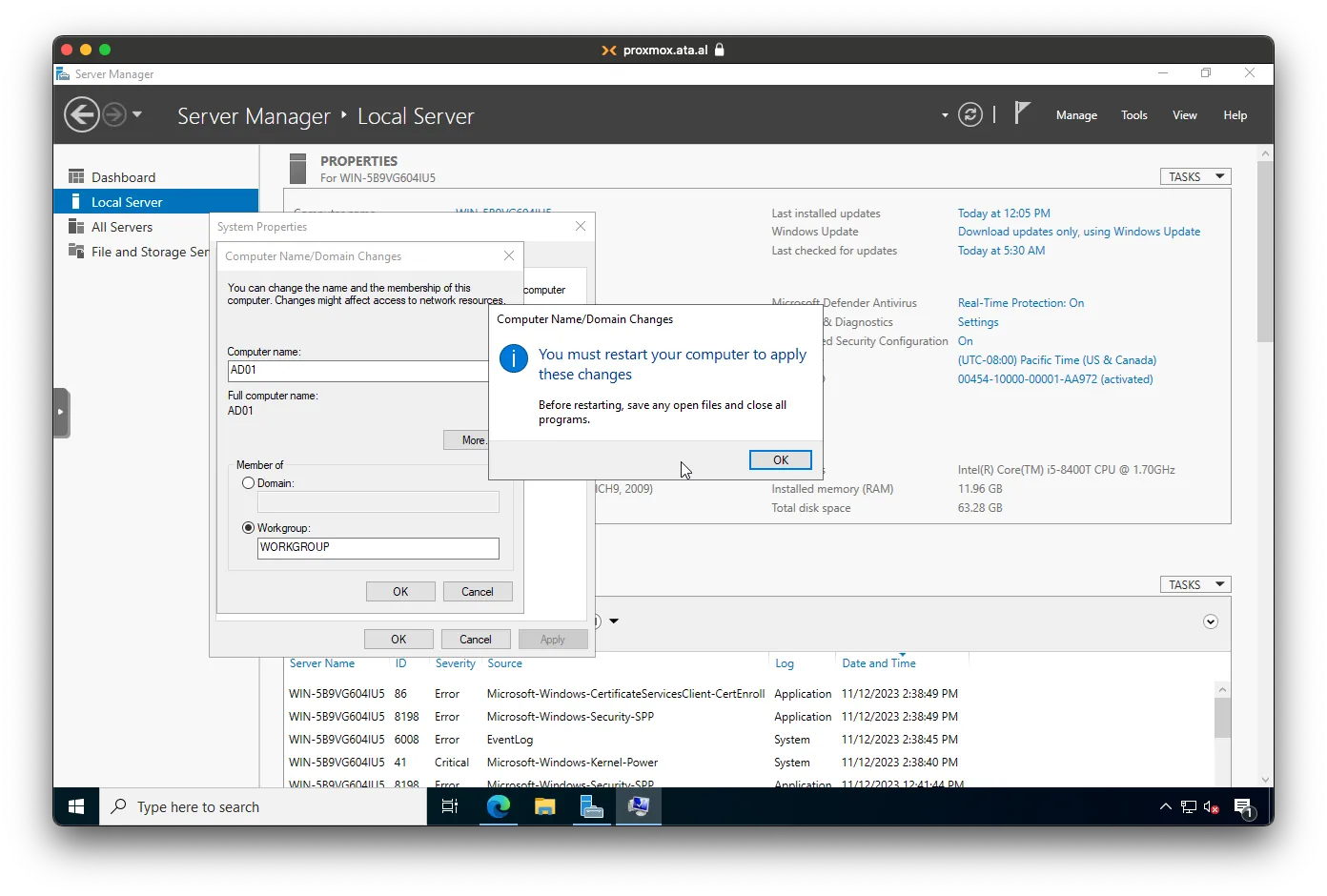Screen dimensions: 1327x896
Task: Open Task View from the taskbar
Action: tap(450, 806)
